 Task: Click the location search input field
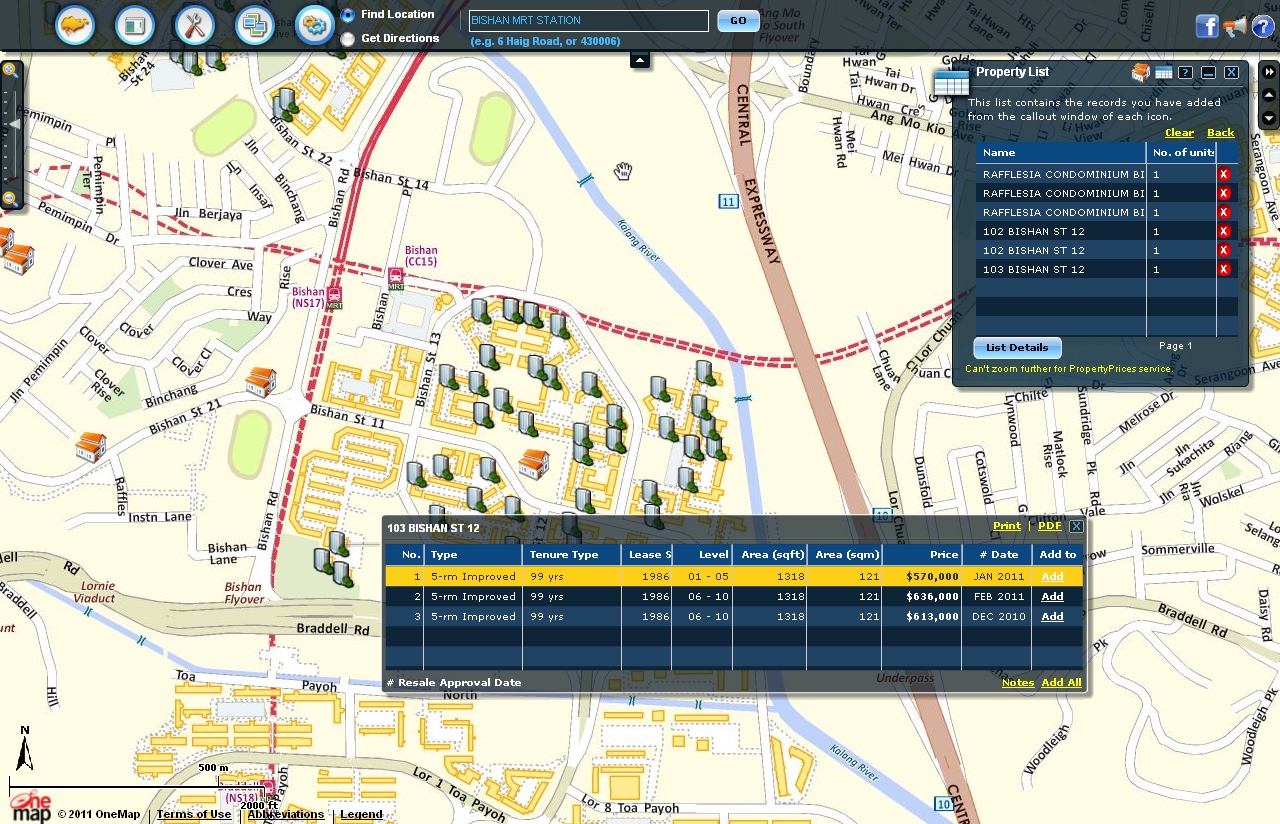(589, 21)
